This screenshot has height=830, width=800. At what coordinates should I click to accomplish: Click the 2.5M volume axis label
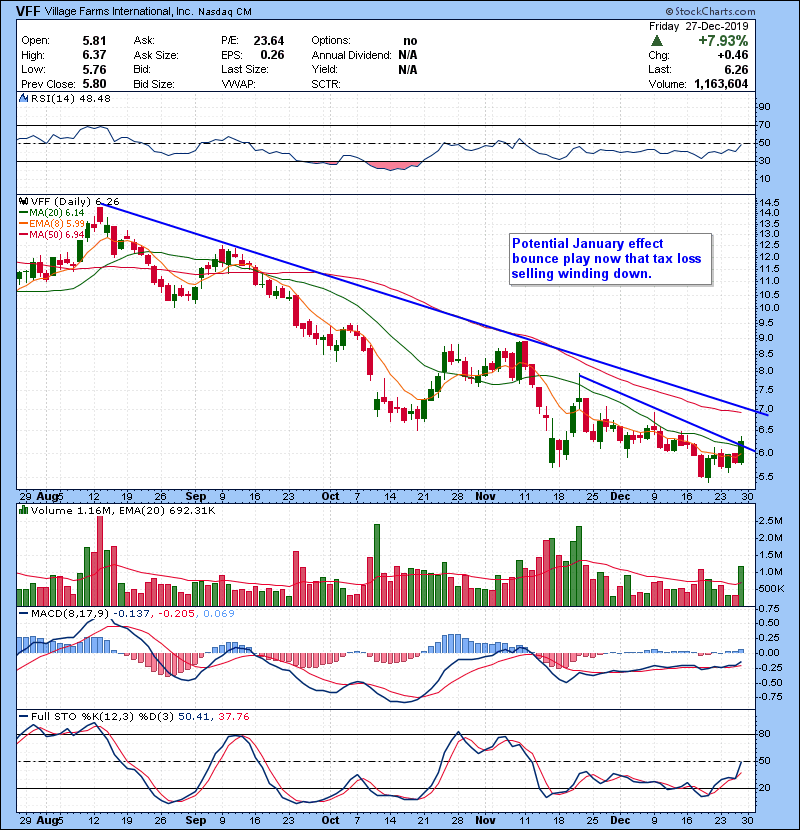[x=771, y=521]
